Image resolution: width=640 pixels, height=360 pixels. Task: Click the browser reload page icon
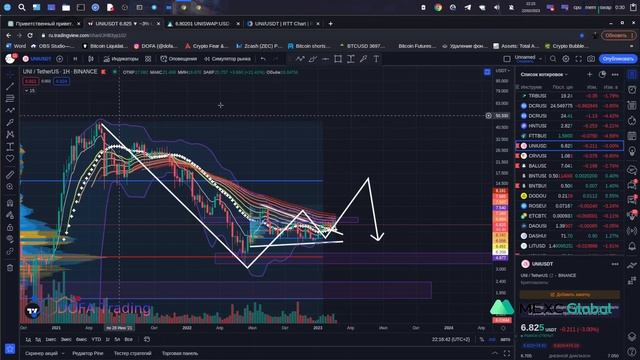[x=30, y=36]
